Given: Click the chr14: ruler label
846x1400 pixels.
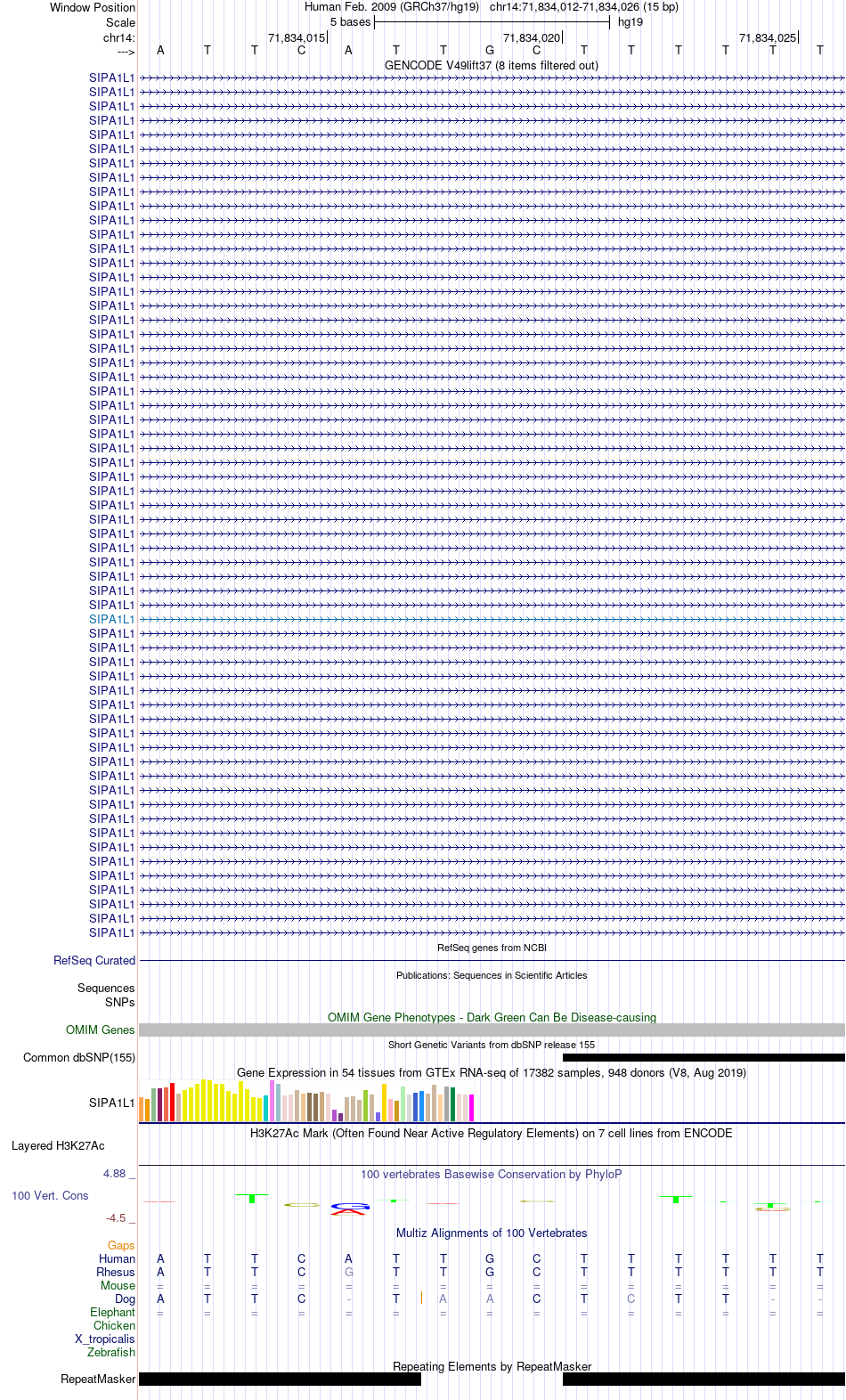Looking at the screenshot, I should tap(118, 37).
